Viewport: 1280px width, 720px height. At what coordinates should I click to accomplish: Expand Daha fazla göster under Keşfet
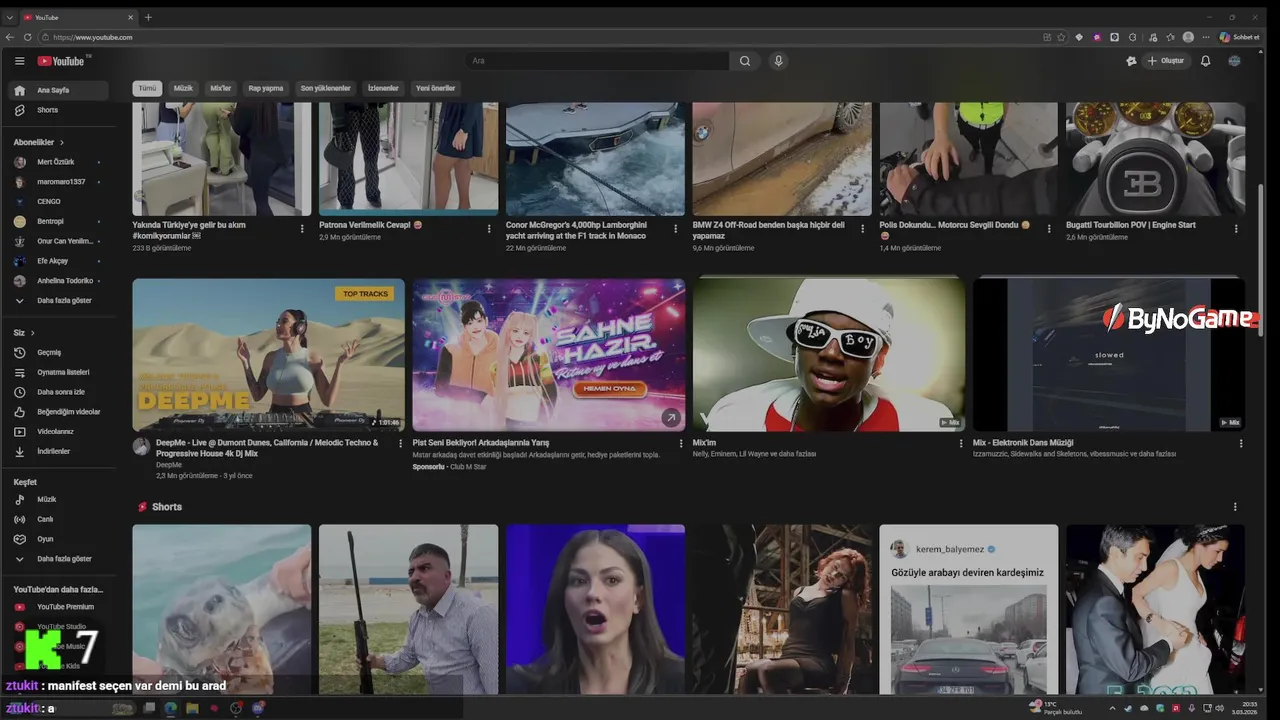(58, 559)
